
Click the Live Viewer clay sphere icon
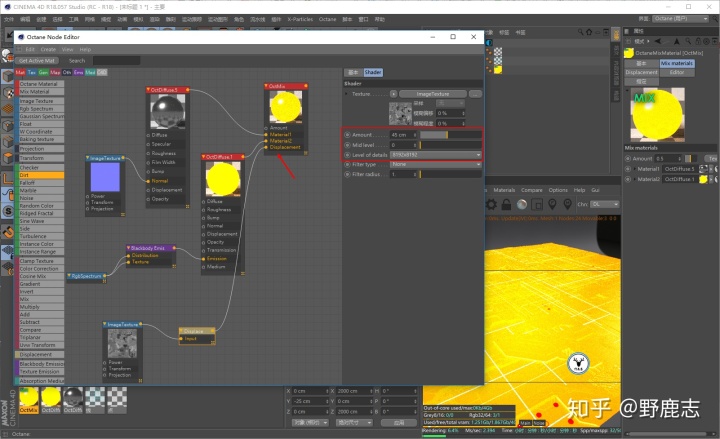[x=522, y=204]
